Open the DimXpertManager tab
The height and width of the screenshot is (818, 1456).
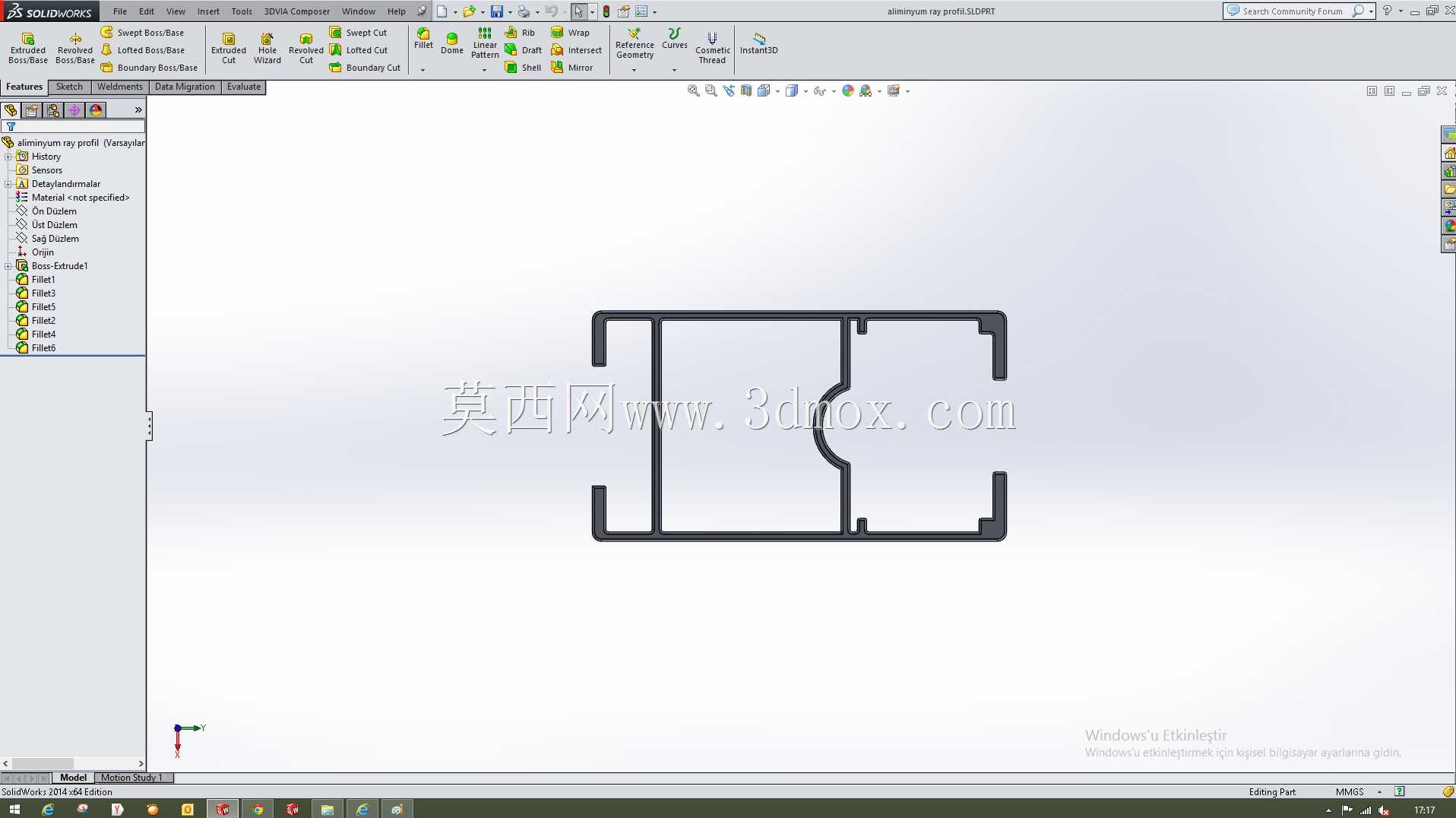point(74,110)
